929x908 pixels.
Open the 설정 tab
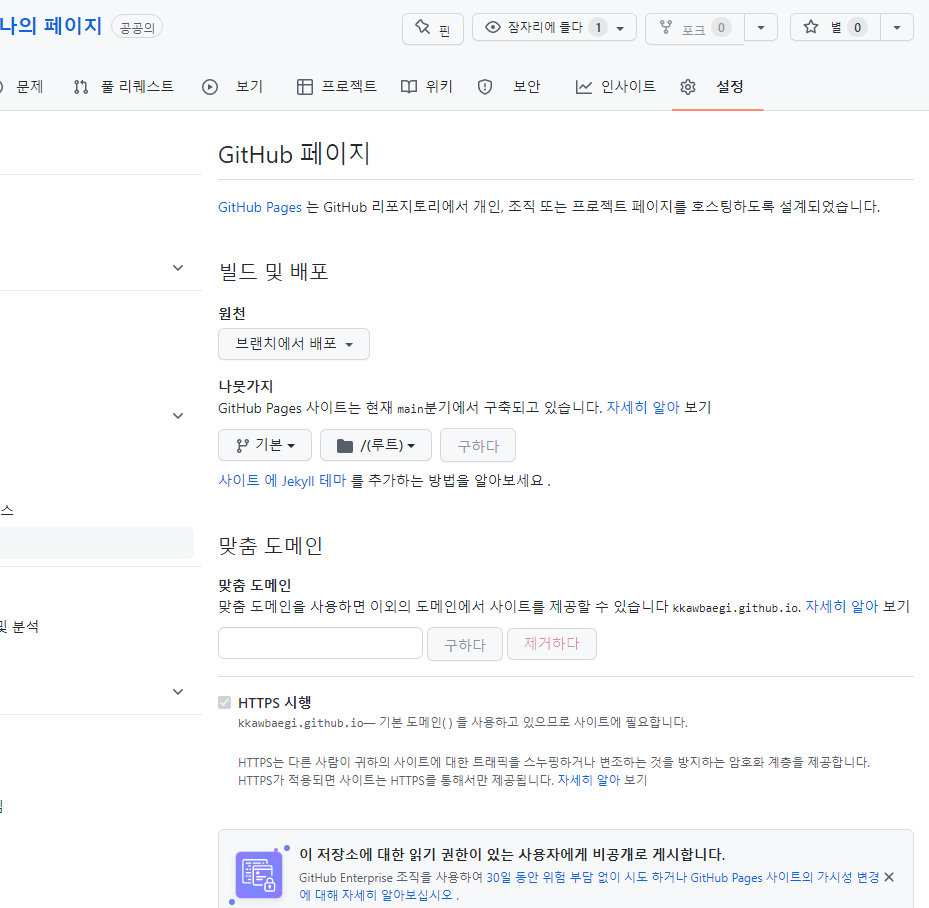[717, 87]
